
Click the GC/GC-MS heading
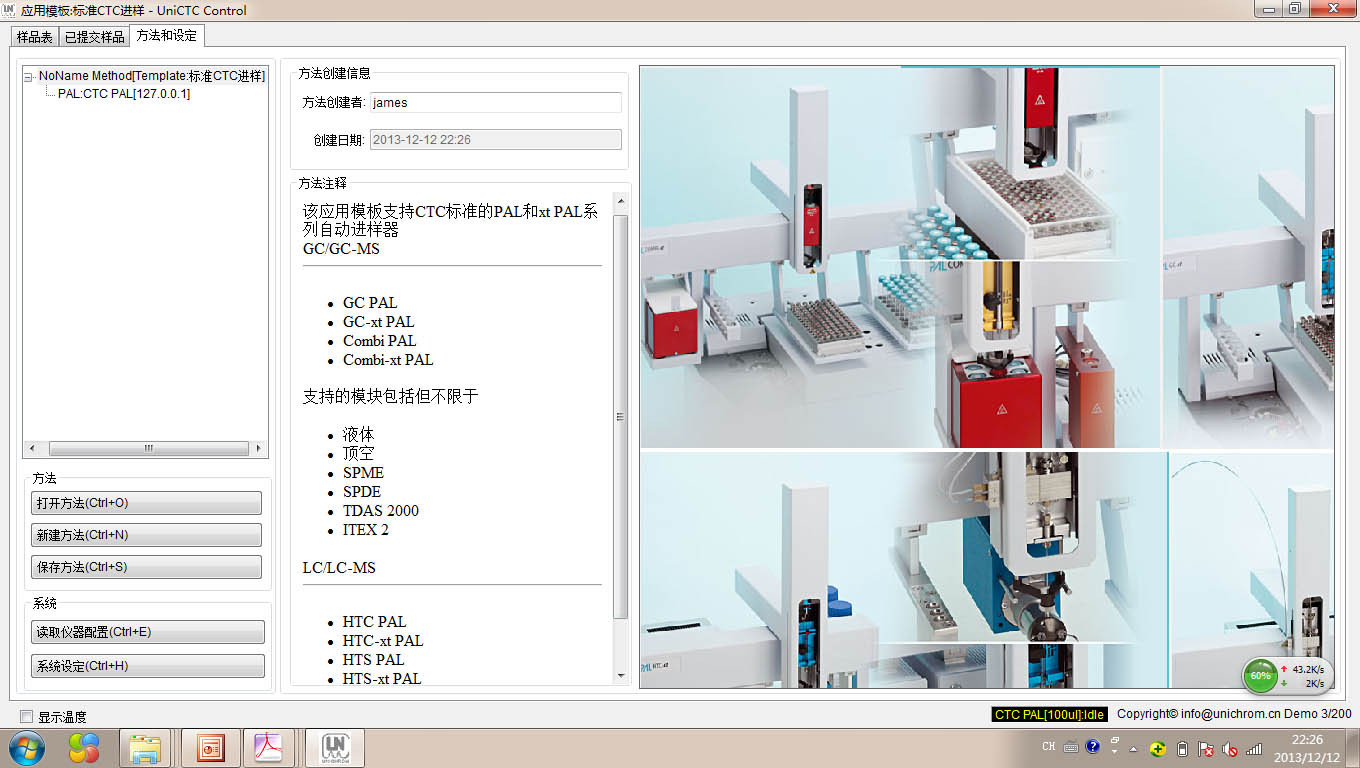click(341, 249)
